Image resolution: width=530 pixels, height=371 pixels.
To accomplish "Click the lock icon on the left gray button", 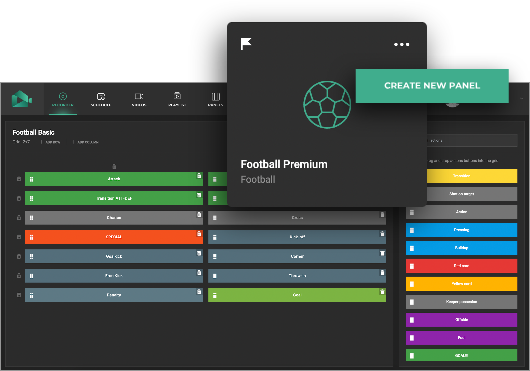I will pyautogui.click(x=199, y=214).
